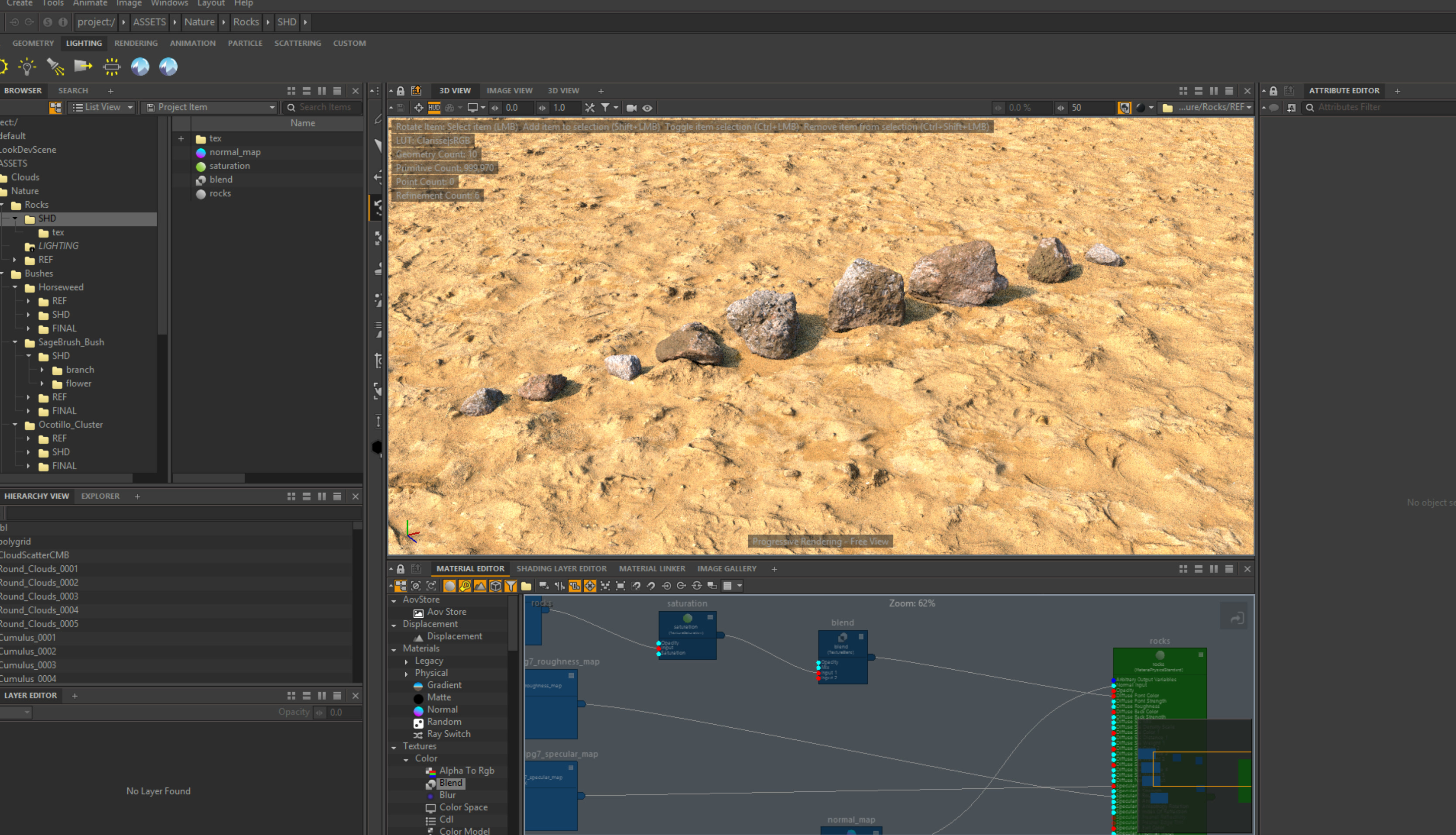Create a point light from the lighting shelf

click(x=26, y=66)
